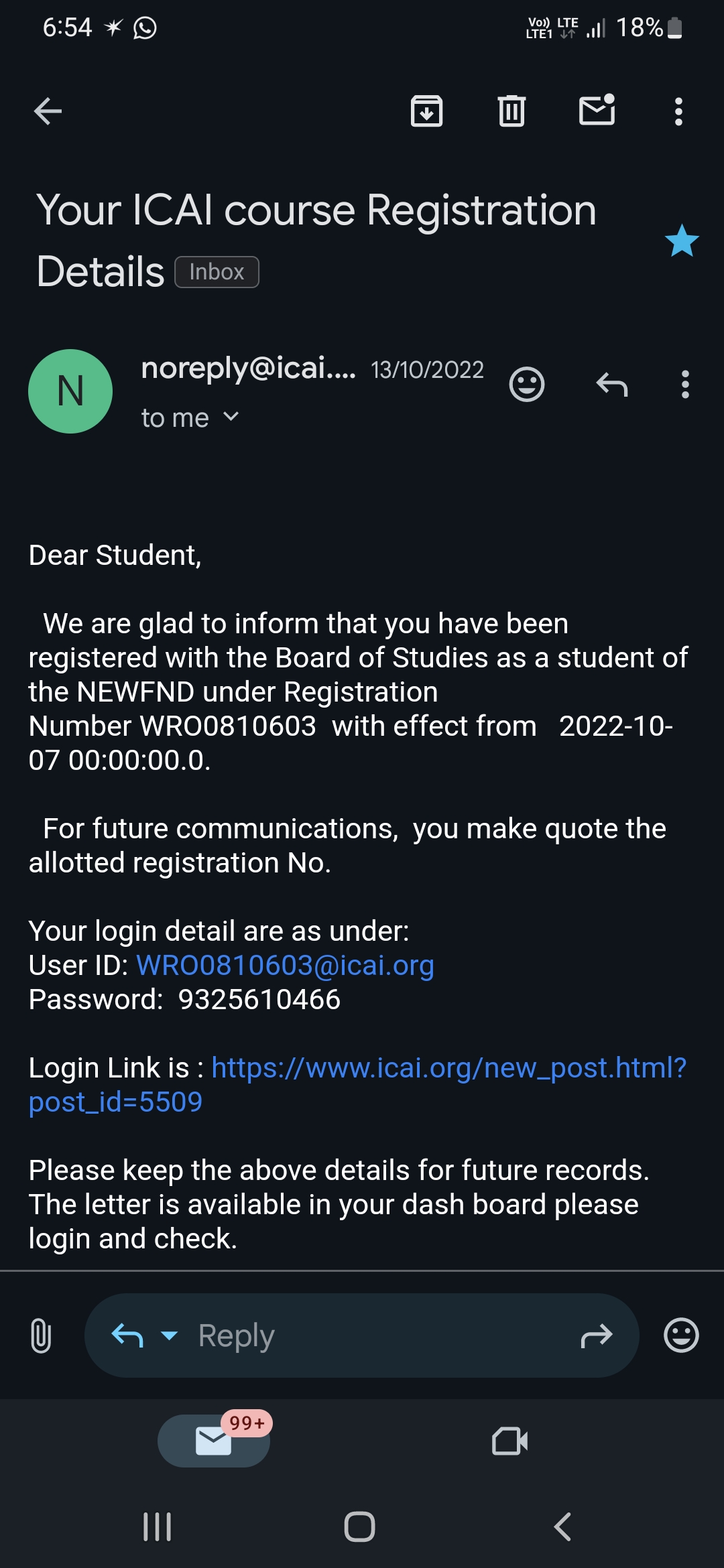
Task: Open the WRO0810603@icai.org user ID link
Action: [285, 966]
